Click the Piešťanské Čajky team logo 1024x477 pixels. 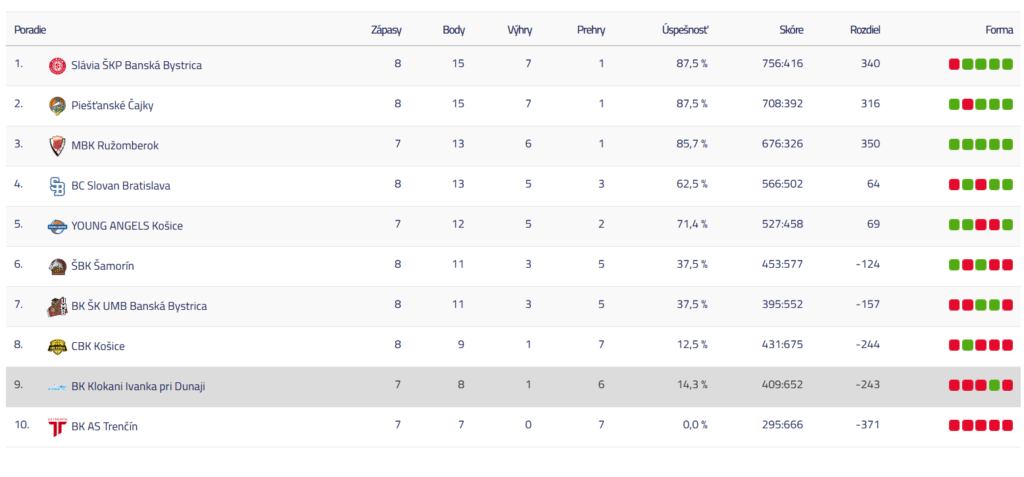point(57,106)
